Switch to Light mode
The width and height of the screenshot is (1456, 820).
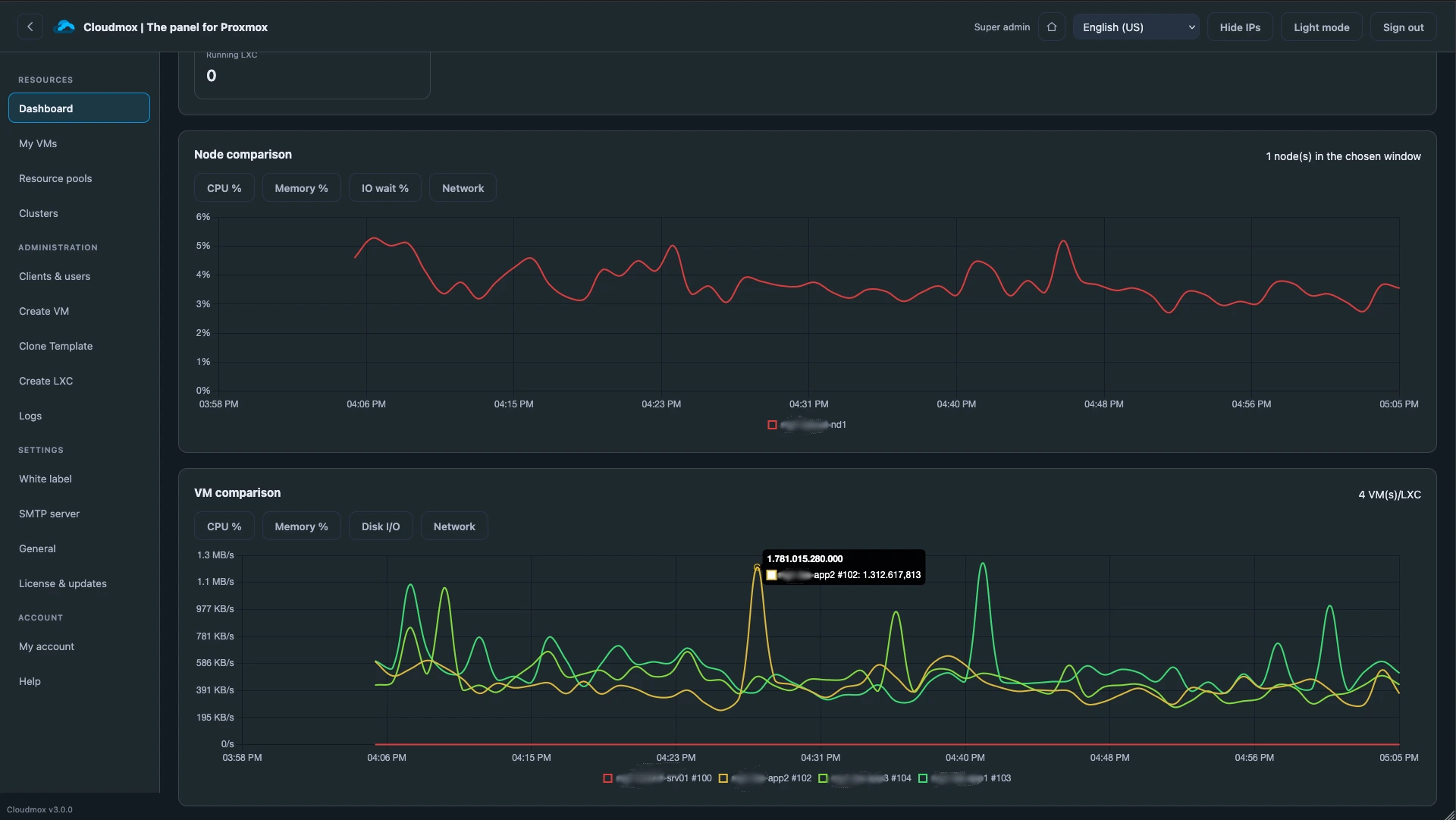(x=1321, y=27)
